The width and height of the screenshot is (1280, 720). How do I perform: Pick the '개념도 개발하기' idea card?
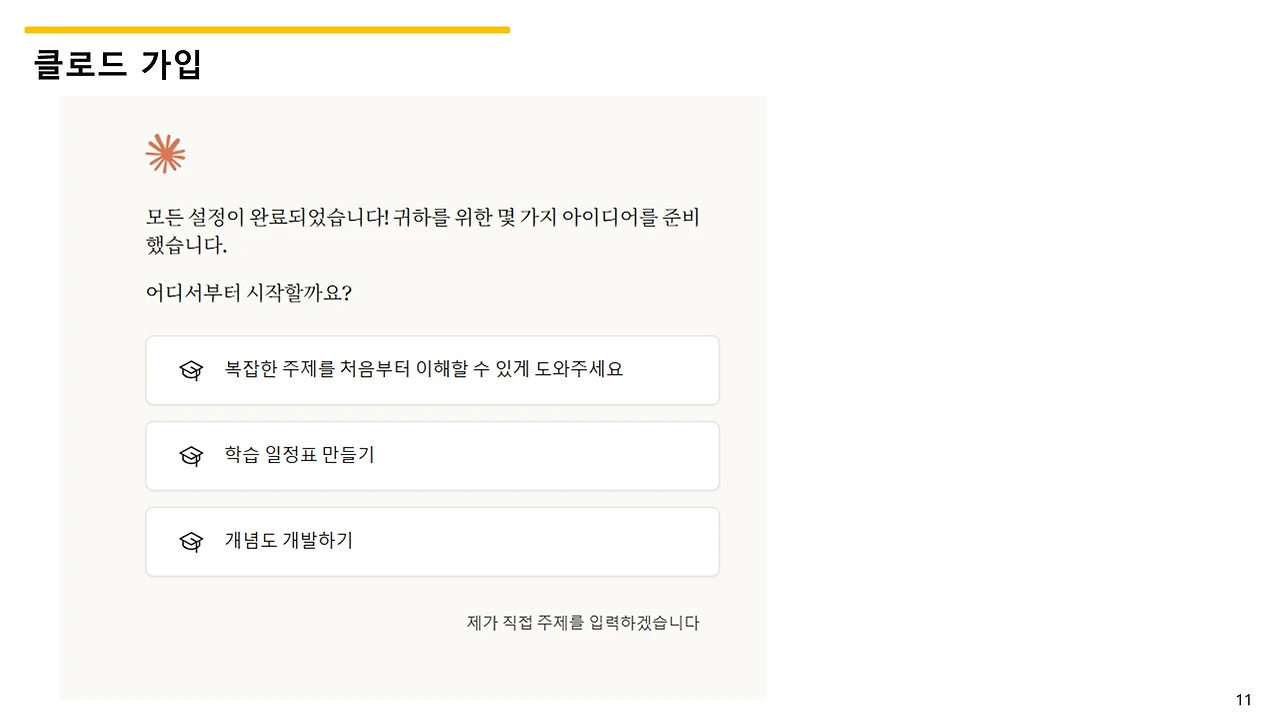pos(432,541)
